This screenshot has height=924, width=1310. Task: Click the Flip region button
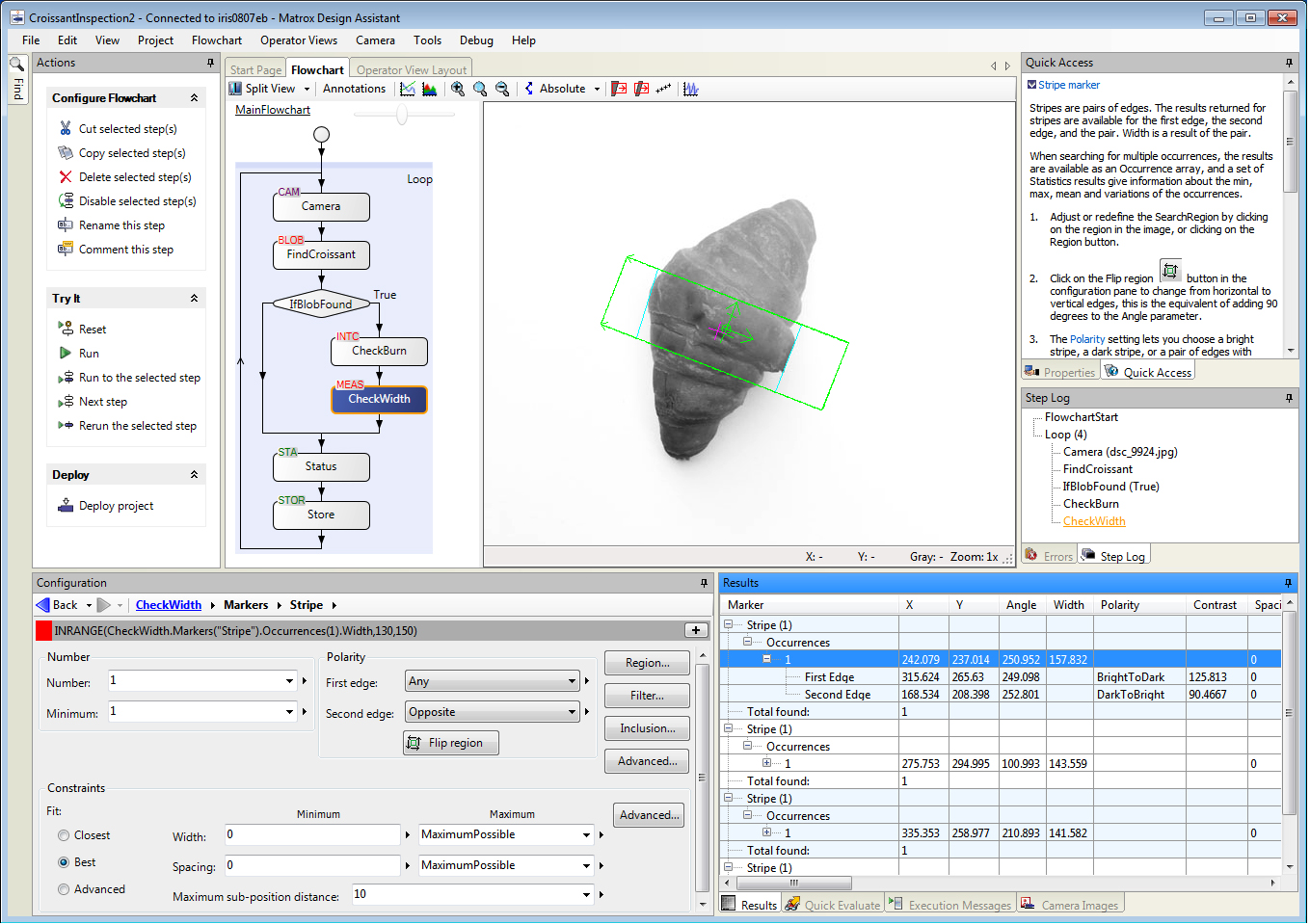point(451,743)
